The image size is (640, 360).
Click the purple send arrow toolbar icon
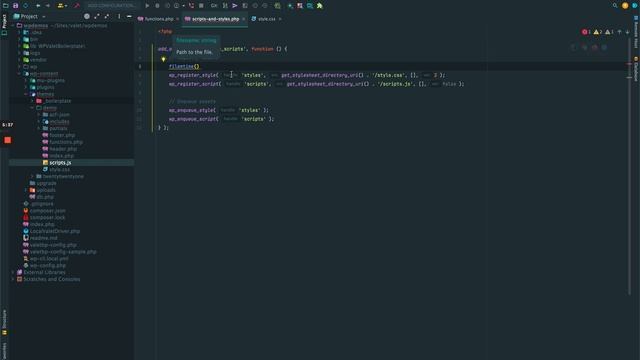(x=235, y=6)
